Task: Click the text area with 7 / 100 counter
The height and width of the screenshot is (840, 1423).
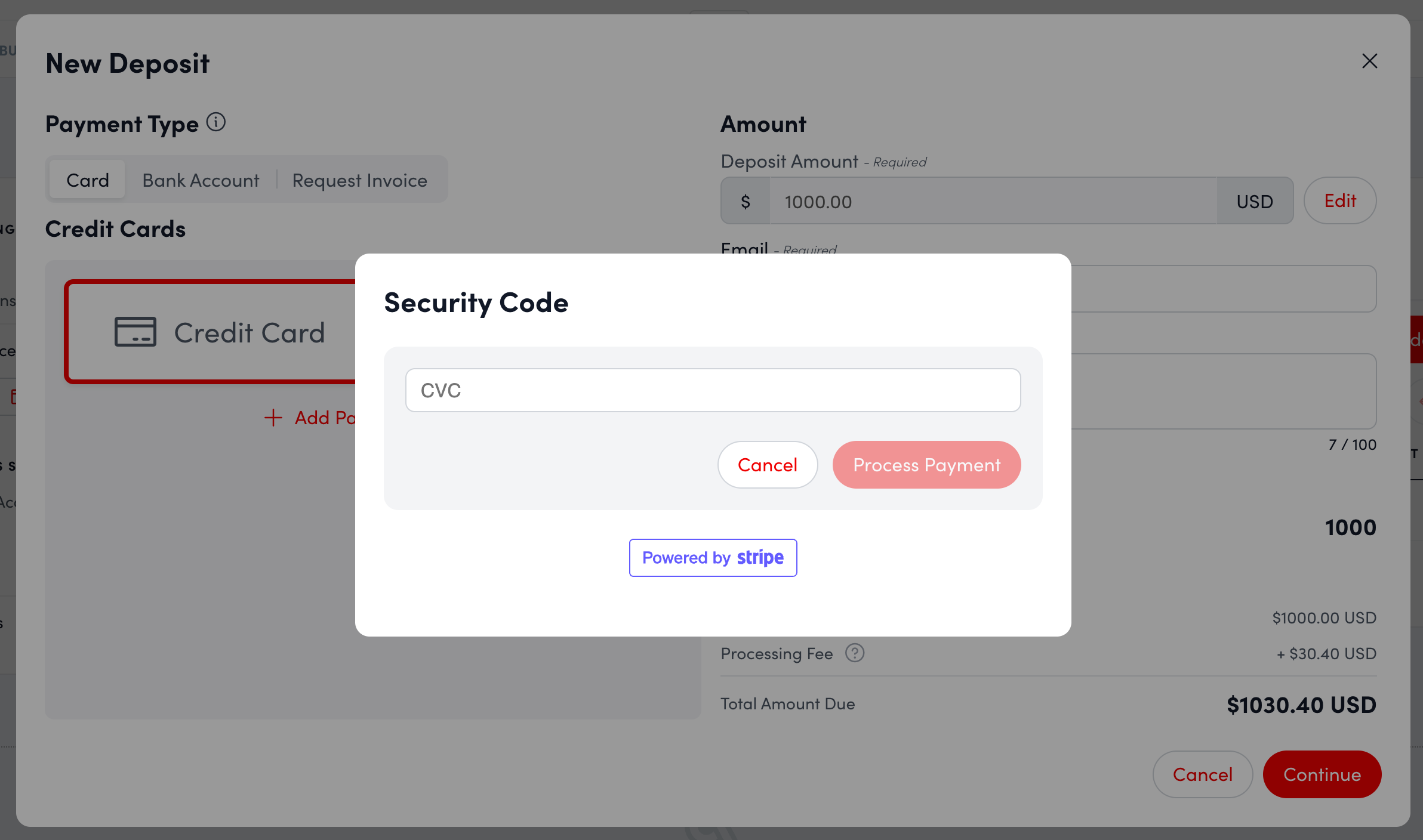Action: tap(1224, 391)
